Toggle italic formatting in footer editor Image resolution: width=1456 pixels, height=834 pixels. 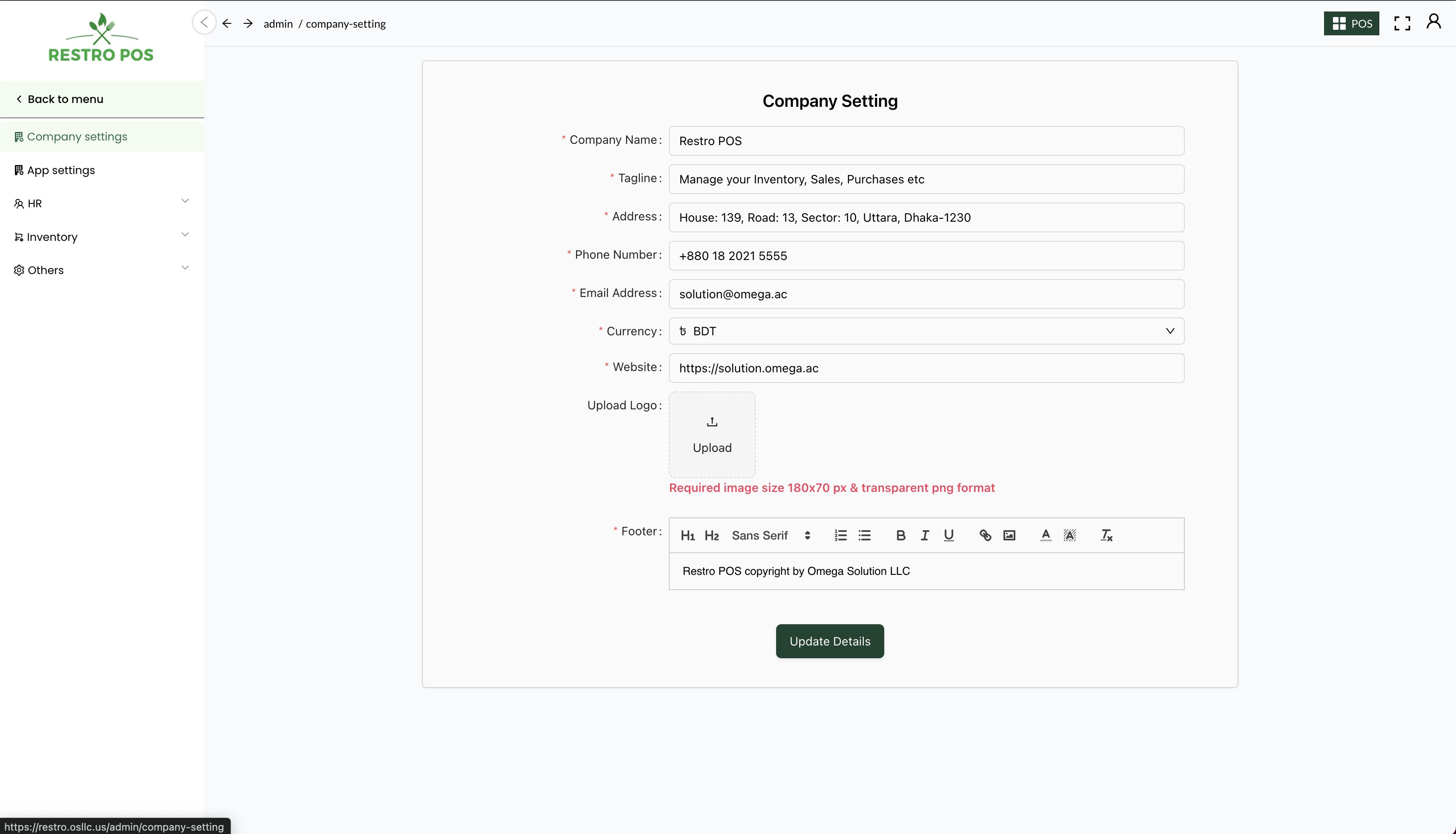pos(924,535)
